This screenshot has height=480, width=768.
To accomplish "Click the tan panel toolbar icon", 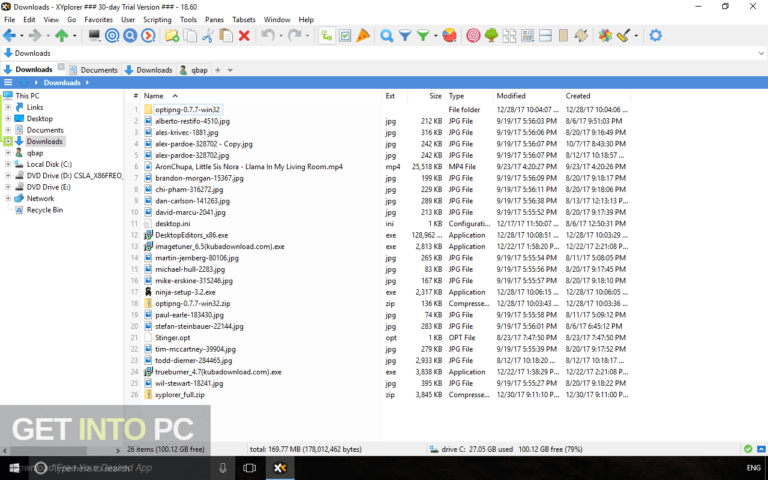I will click(x=563, y=35).
